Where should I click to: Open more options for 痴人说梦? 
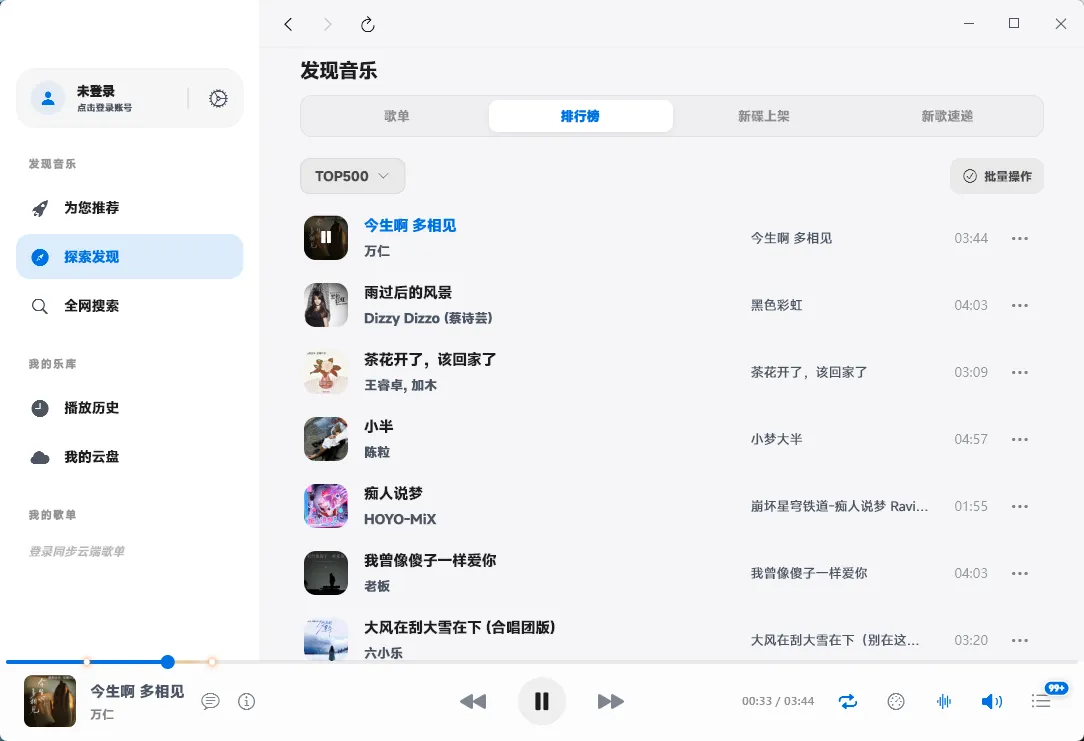1020,507
